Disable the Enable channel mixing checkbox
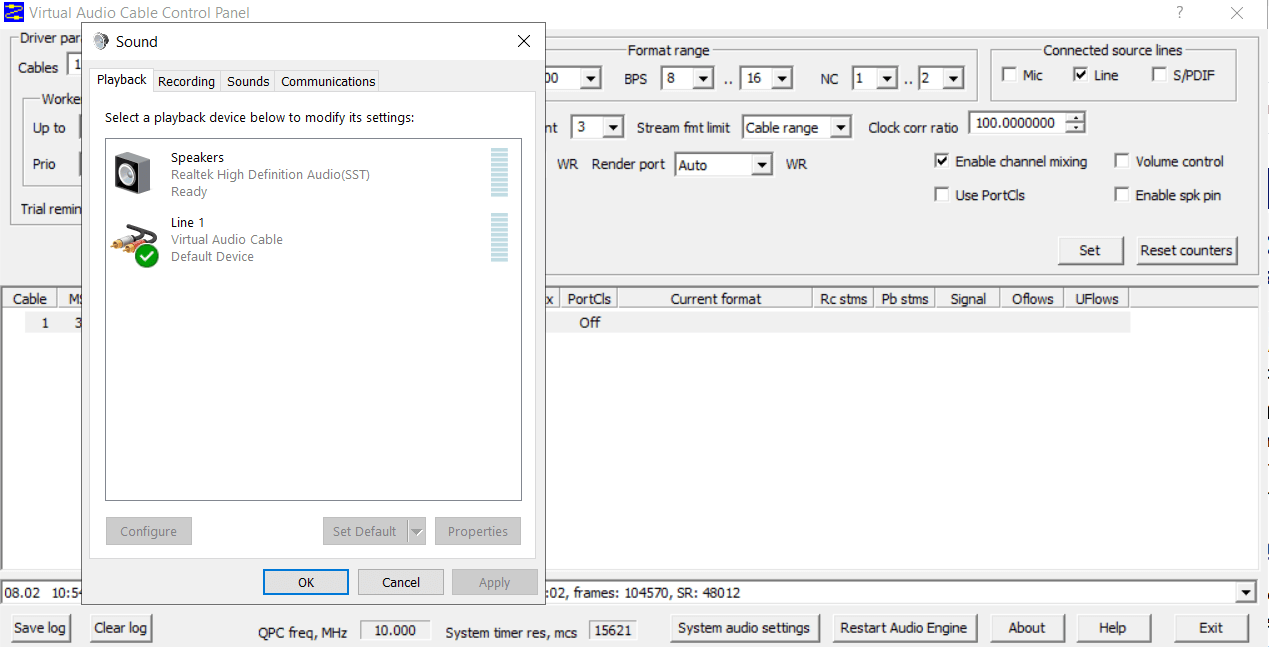 pos(941,160)
